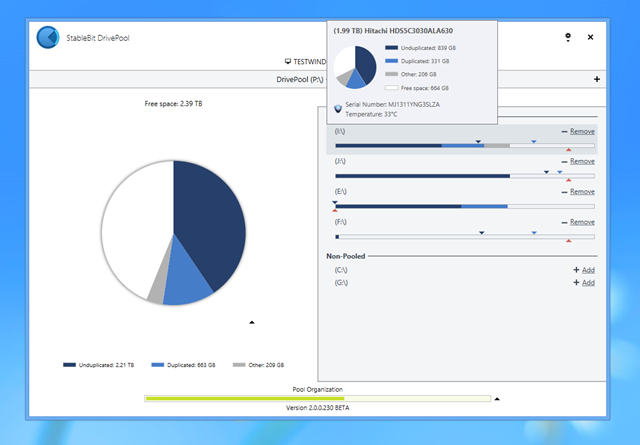
Task: Click the dark blue marker above the (I:\) bar
Action: tap(478, 142)
